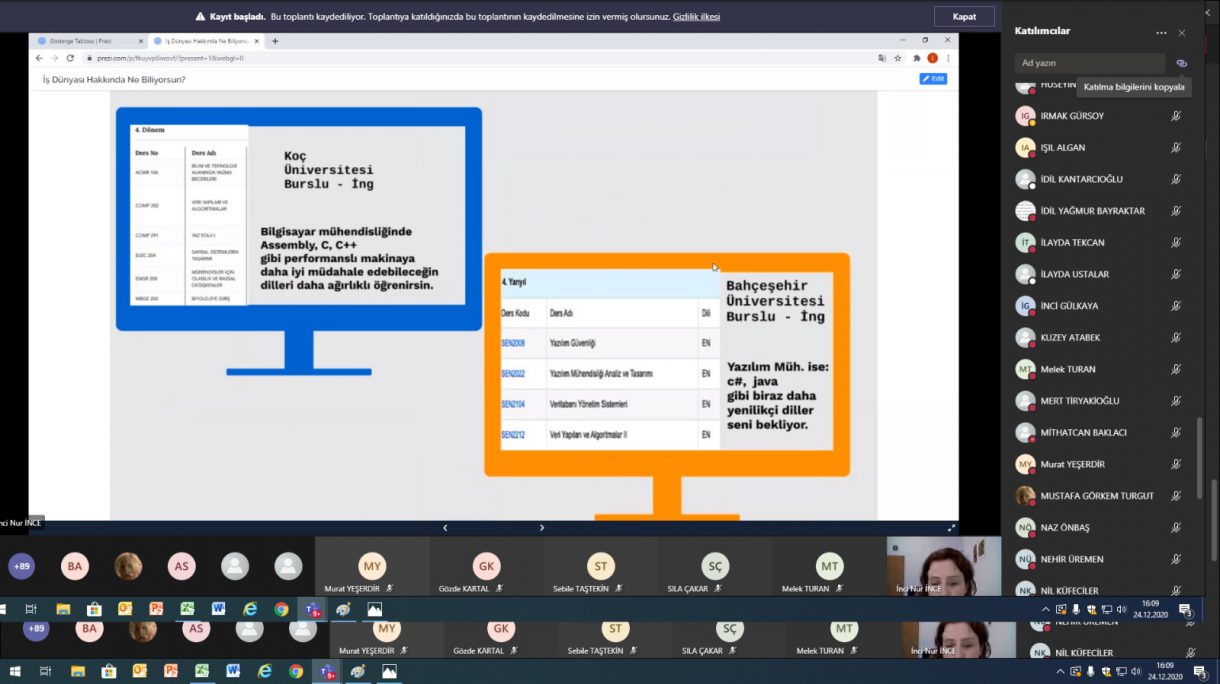Click the muted mic icon beside KUZEY ATABEK
The height and width of the screenshot is (684, 1220).
pyautogui.click(x=1177, y=338)
